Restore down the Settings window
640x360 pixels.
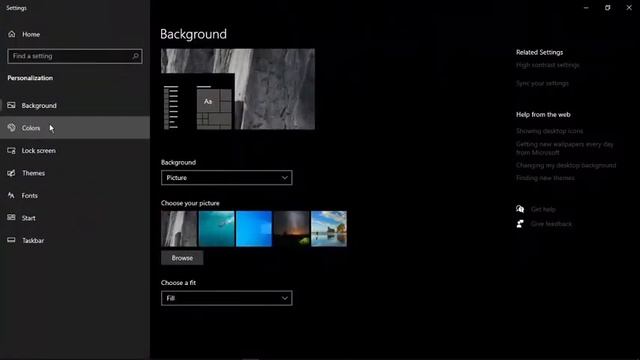(x=607, y=8)
